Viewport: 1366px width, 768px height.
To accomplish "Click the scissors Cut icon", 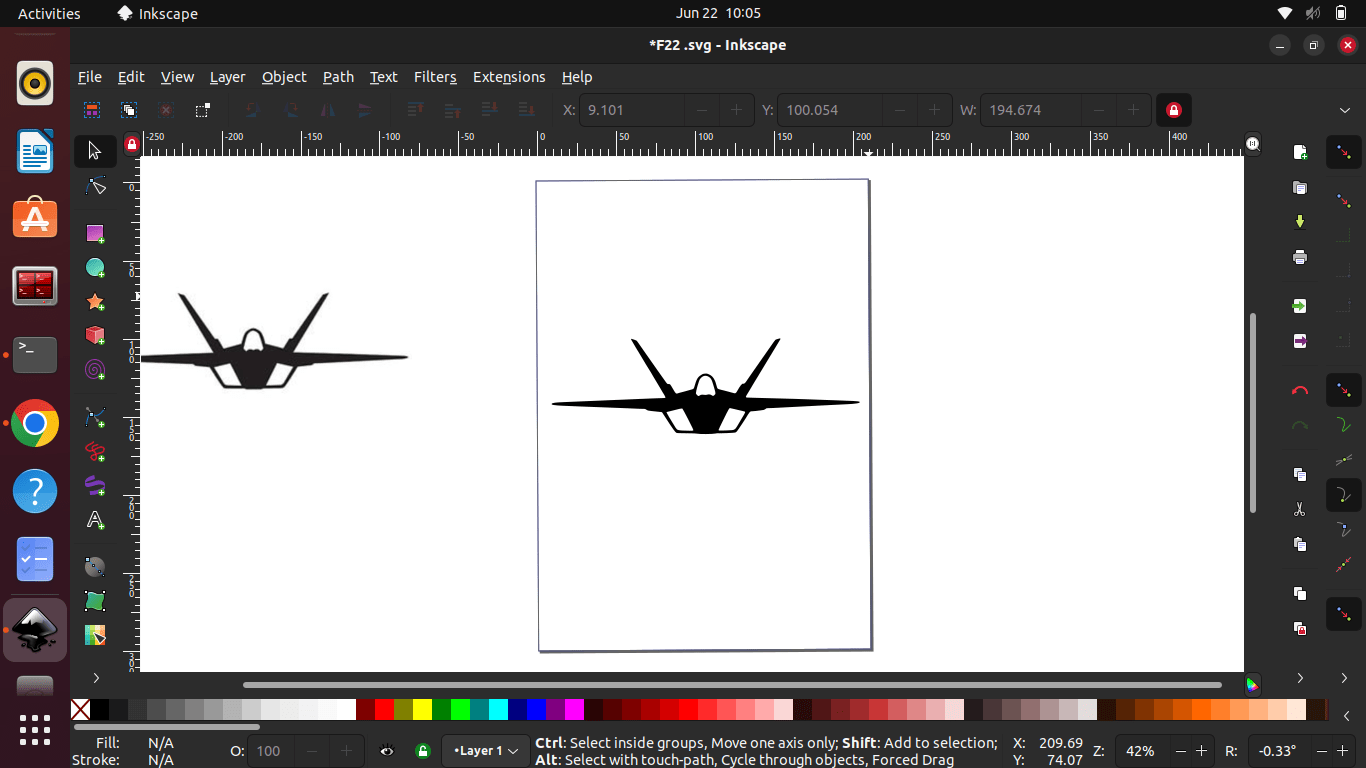I will pos(1299,509).
